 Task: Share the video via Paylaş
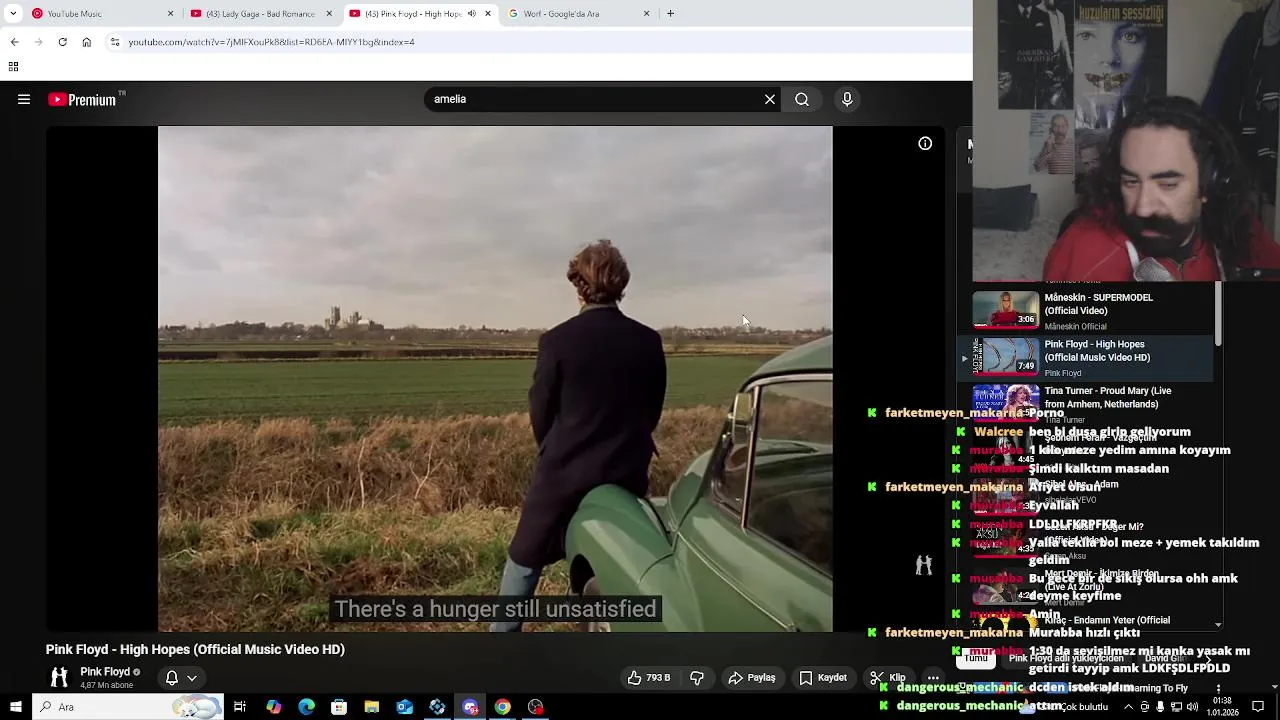point(752,677)
